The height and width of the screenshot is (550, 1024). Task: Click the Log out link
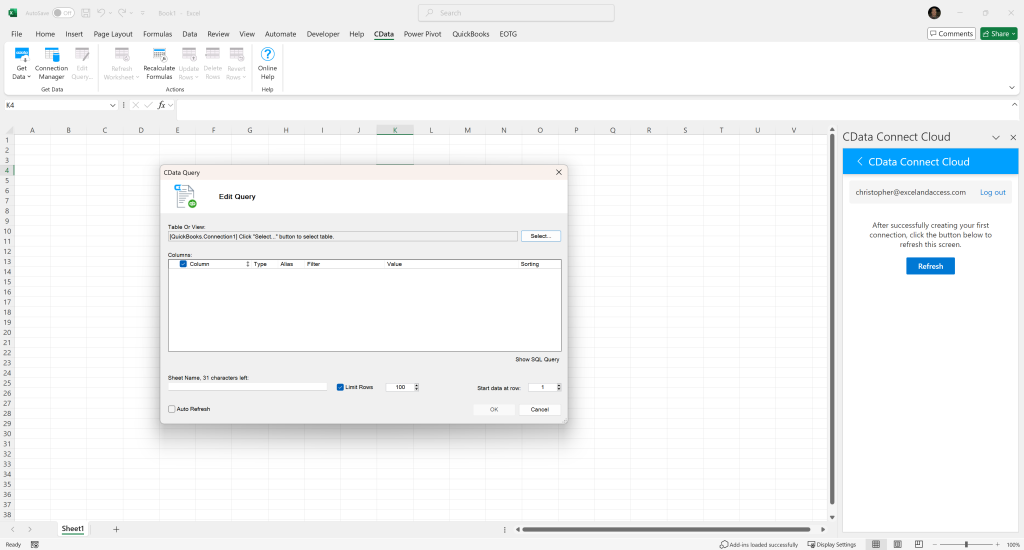tap(993, 193)
